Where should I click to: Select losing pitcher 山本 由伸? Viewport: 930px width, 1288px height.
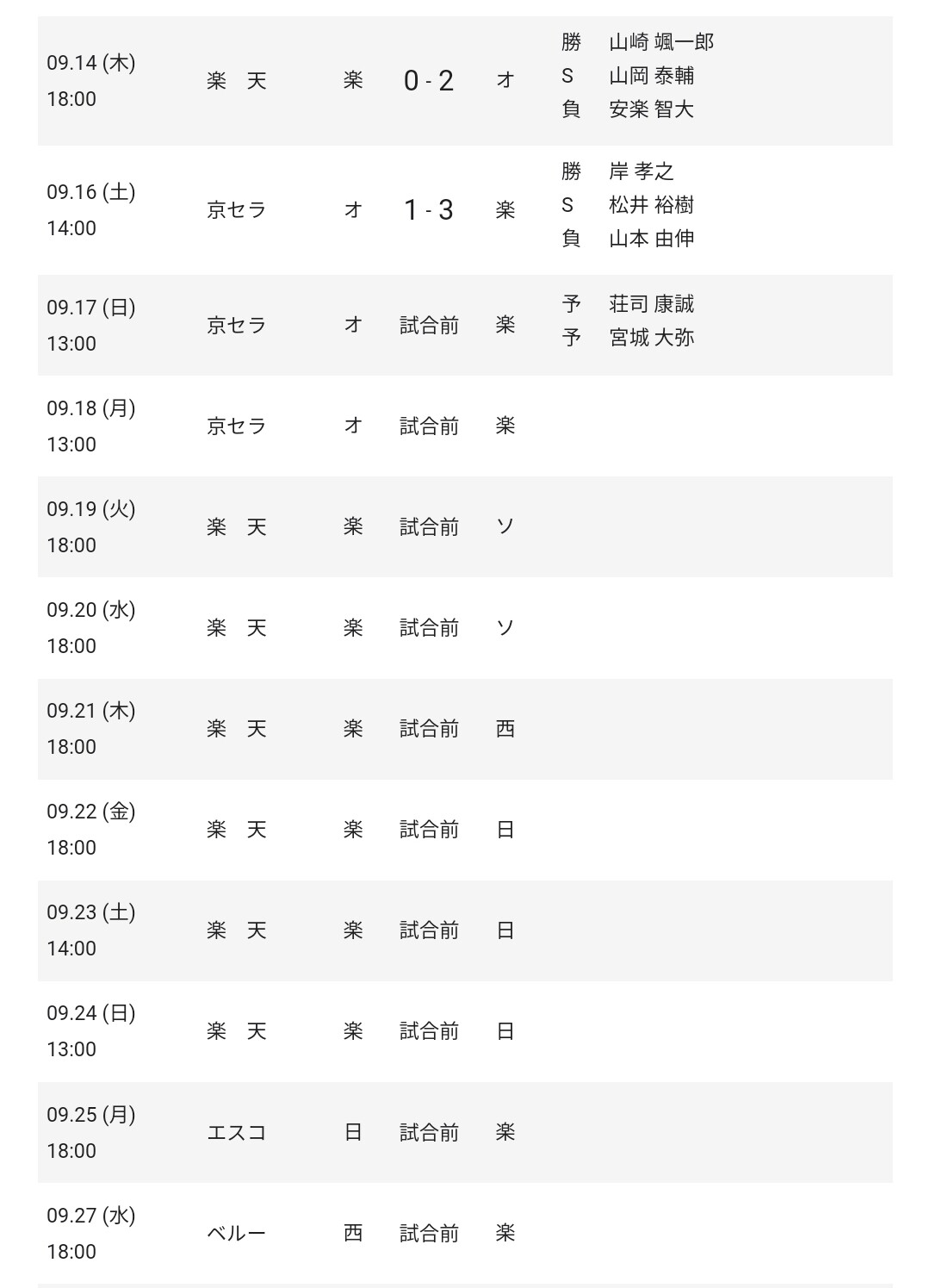(x=651, y=239)
